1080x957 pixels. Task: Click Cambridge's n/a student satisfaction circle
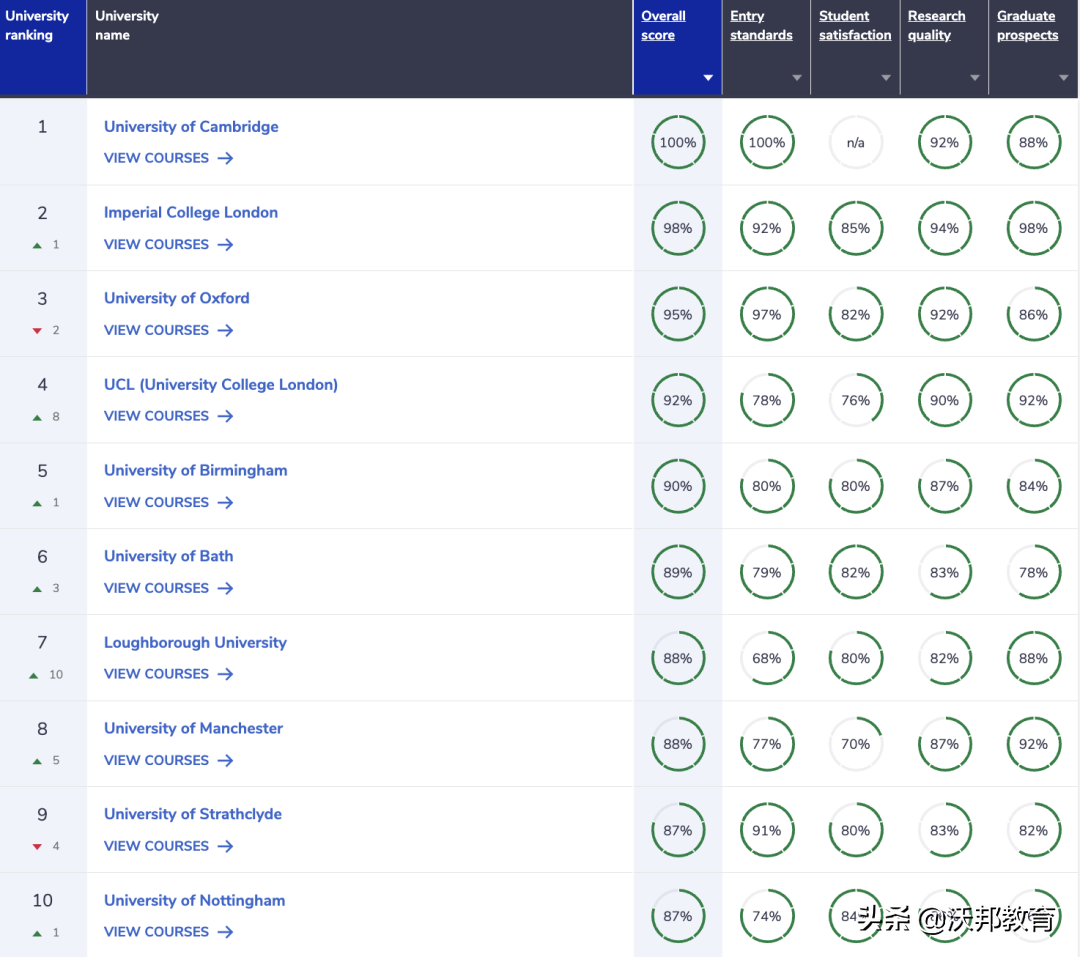[x=855, y=143]
